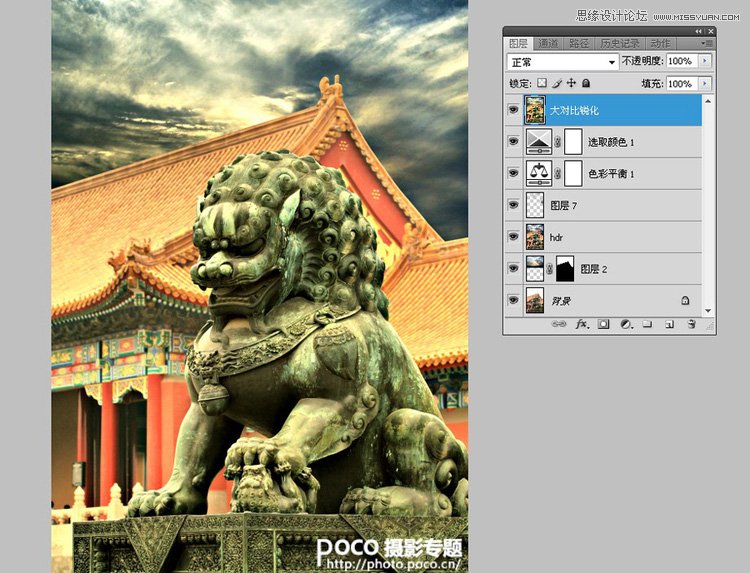
Task: Select the layer named hdr
Action: click(x=604, y=237)
